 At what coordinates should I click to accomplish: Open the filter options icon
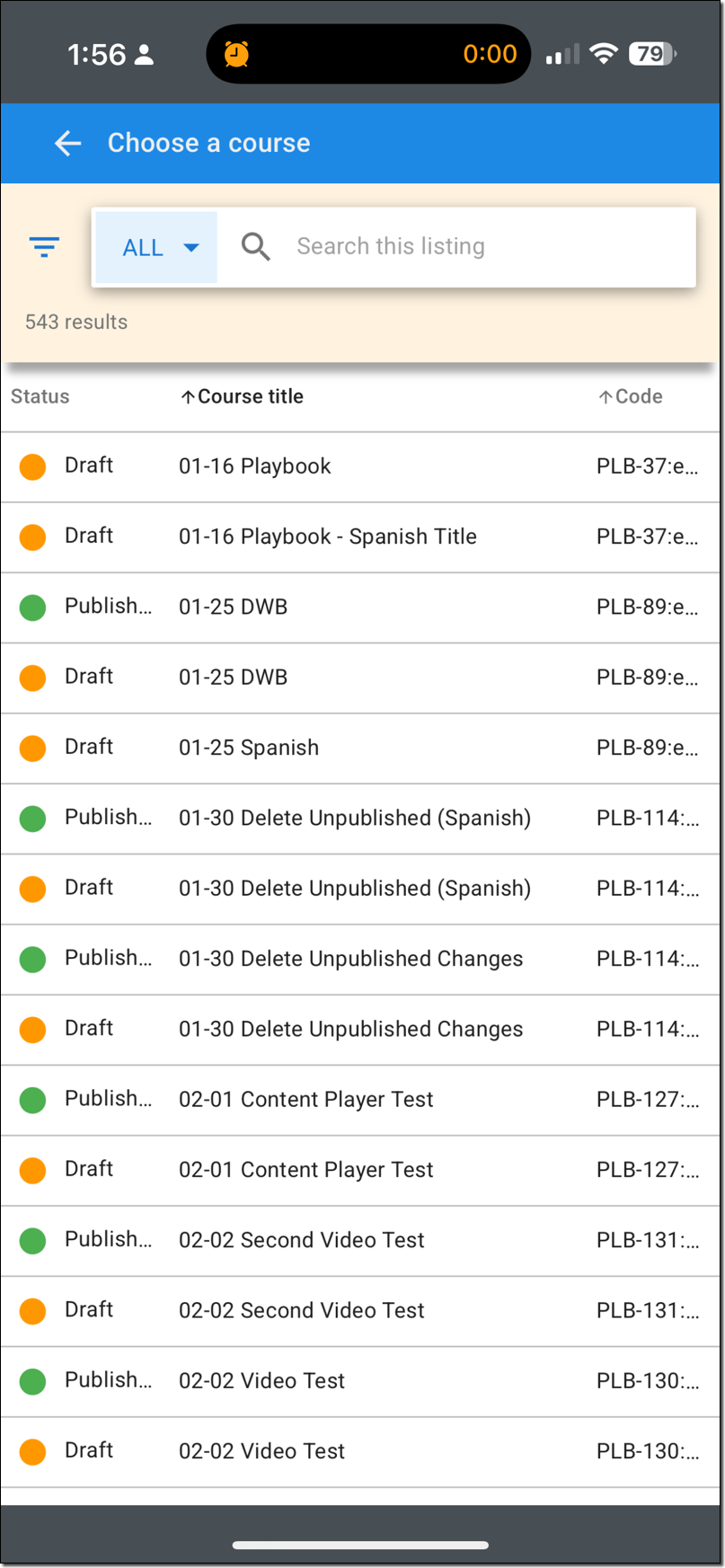click(x=44, y=247)
